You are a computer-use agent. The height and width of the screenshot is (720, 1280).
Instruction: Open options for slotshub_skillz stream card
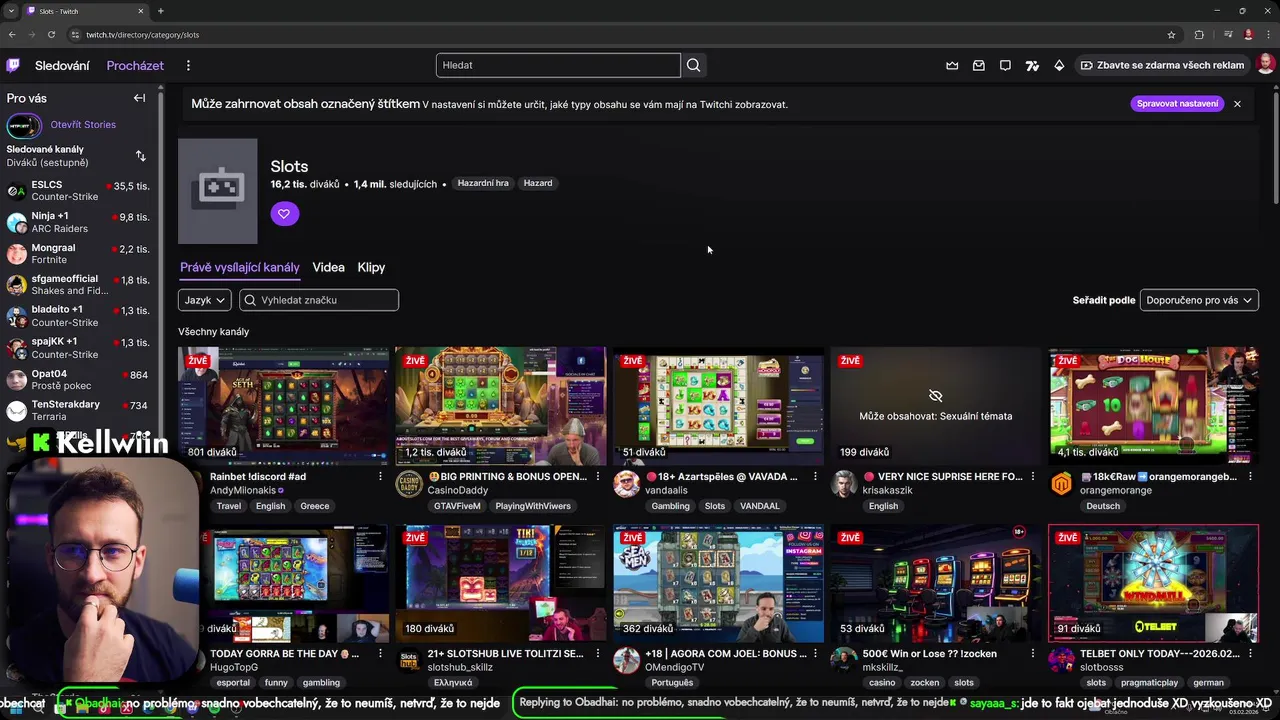pos(598,654)
